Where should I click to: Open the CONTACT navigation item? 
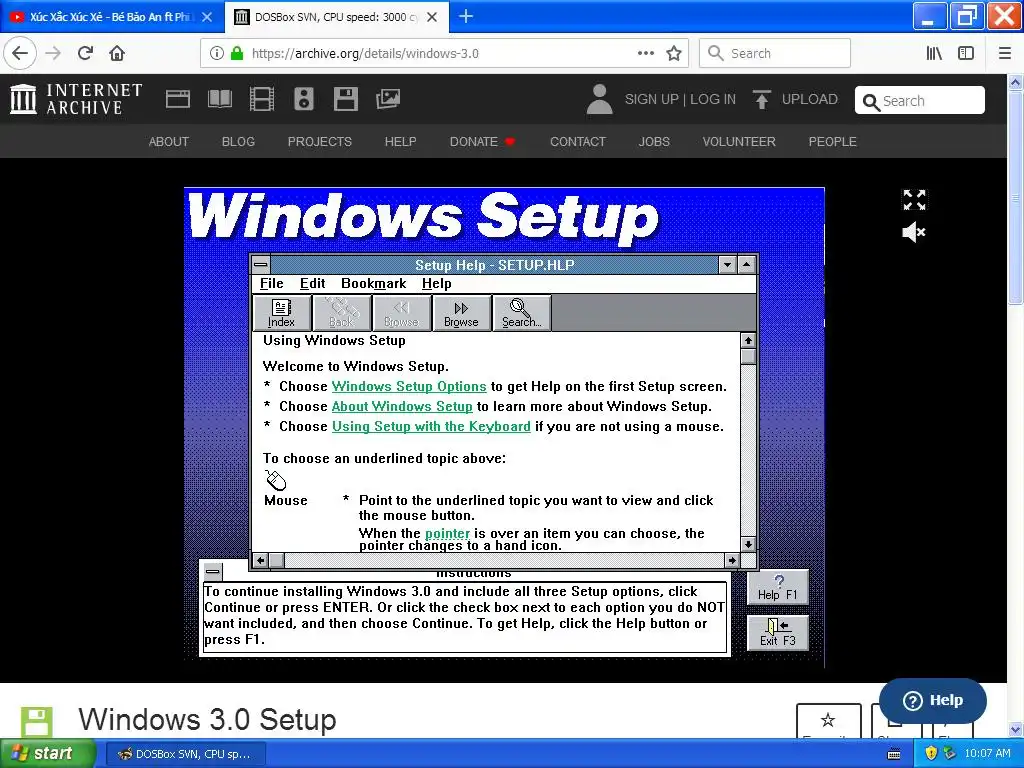tap(578, 142)
